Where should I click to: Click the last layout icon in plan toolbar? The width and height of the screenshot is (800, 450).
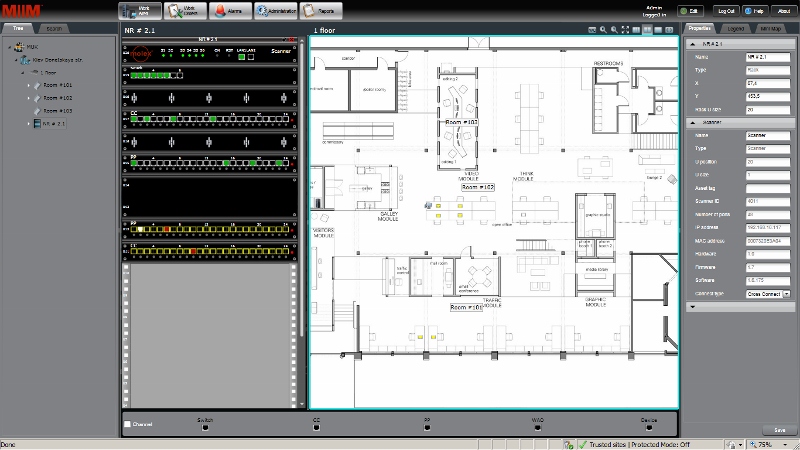pos(669,30)
